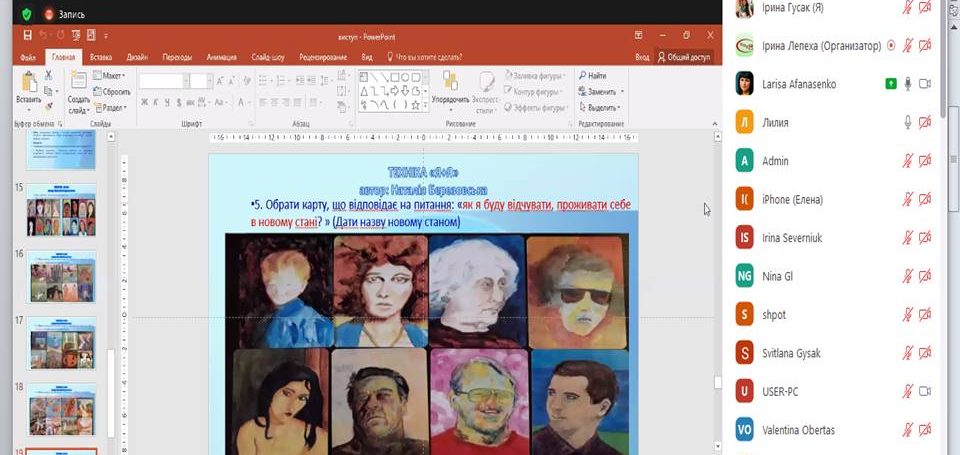Switch to the Дизайн tab

point(137,58)
